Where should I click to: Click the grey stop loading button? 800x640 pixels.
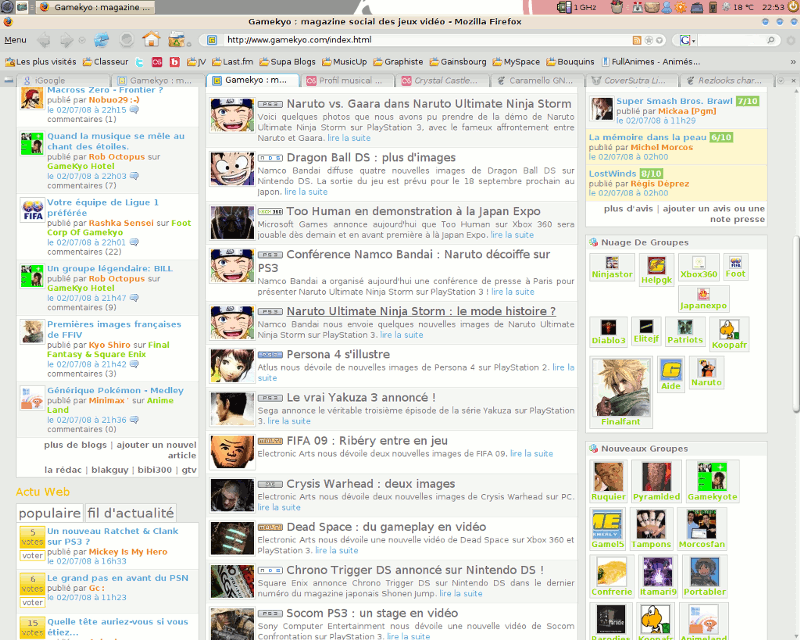(127, 40)
